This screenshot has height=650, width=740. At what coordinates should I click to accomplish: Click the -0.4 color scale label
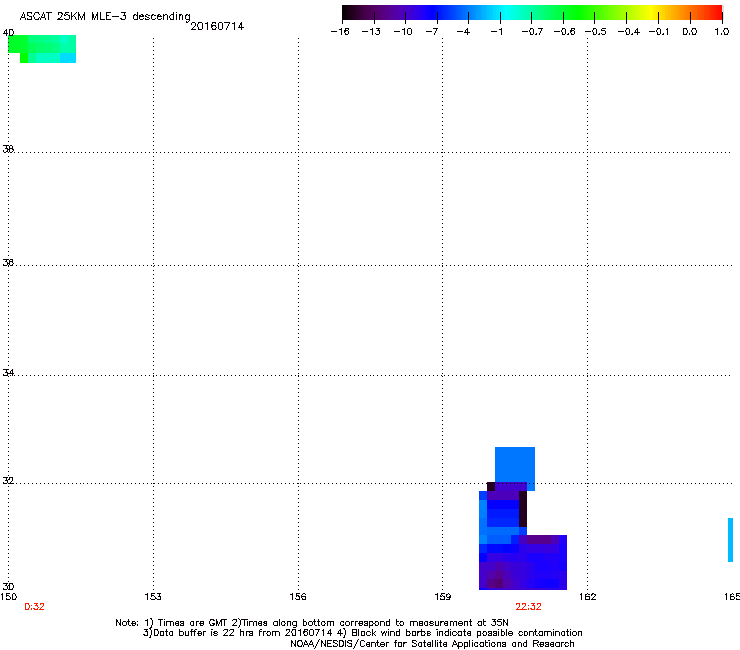629,32
